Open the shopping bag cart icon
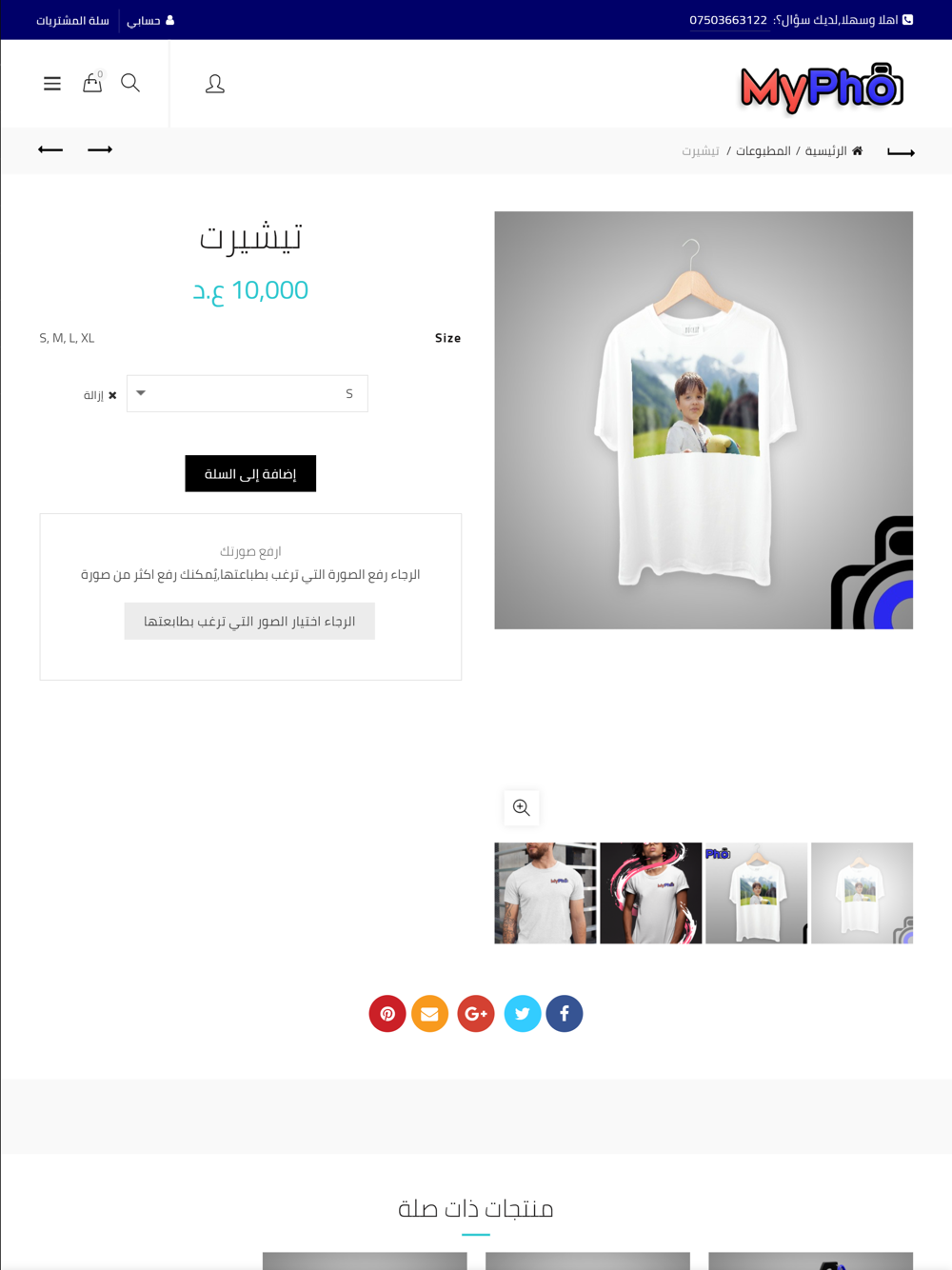Viewport: 952px width, 1270px height. coord(92,83)
